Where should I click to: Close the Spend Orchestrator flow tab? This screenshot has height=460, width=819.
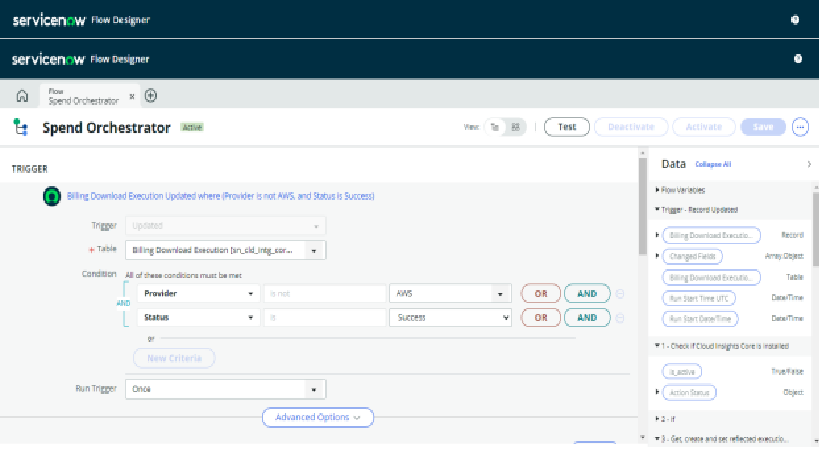coord(132,96)
